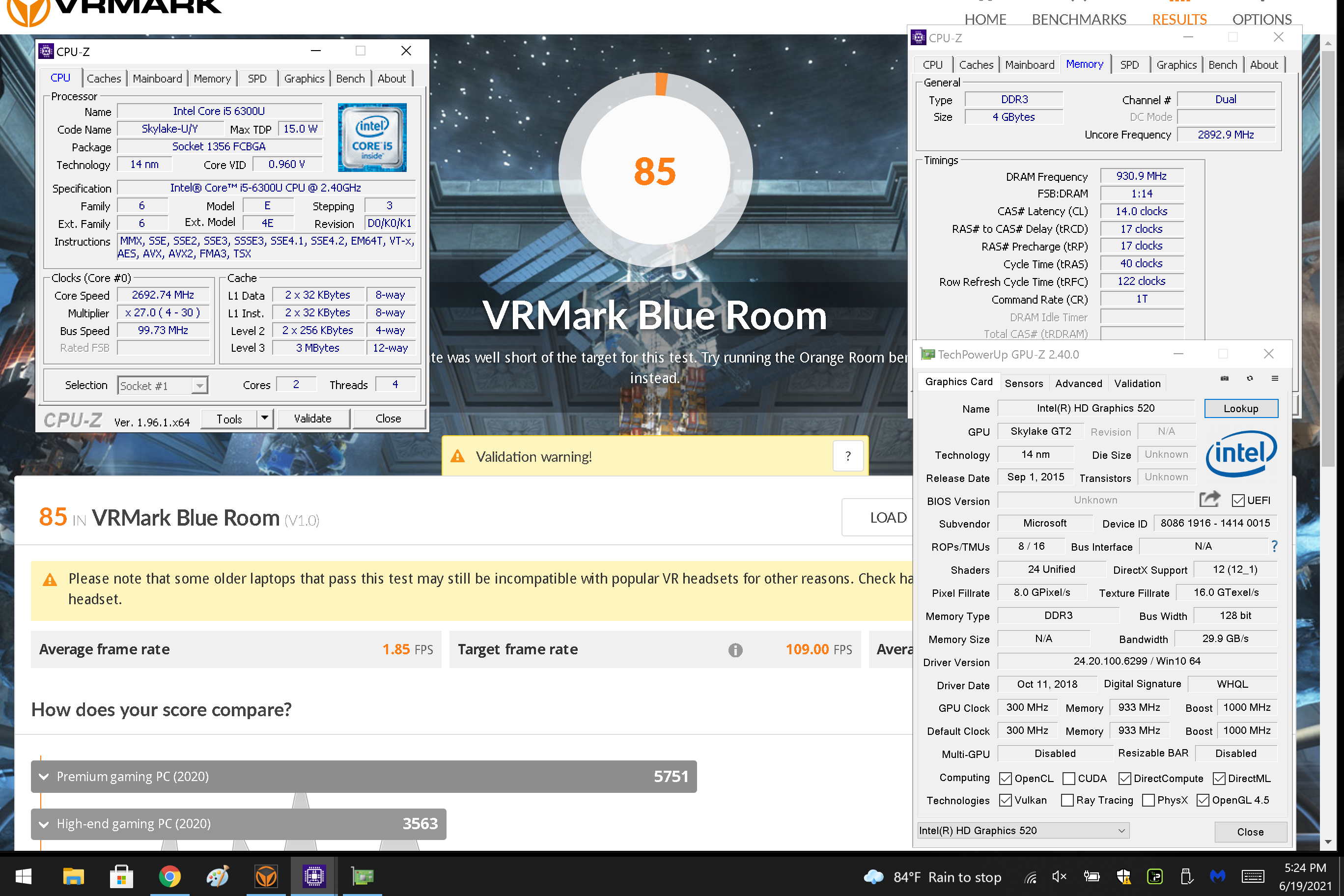Open the Validation tab in GPU-Z
Screen dimensions: 1344x896
coord(1137,384)
